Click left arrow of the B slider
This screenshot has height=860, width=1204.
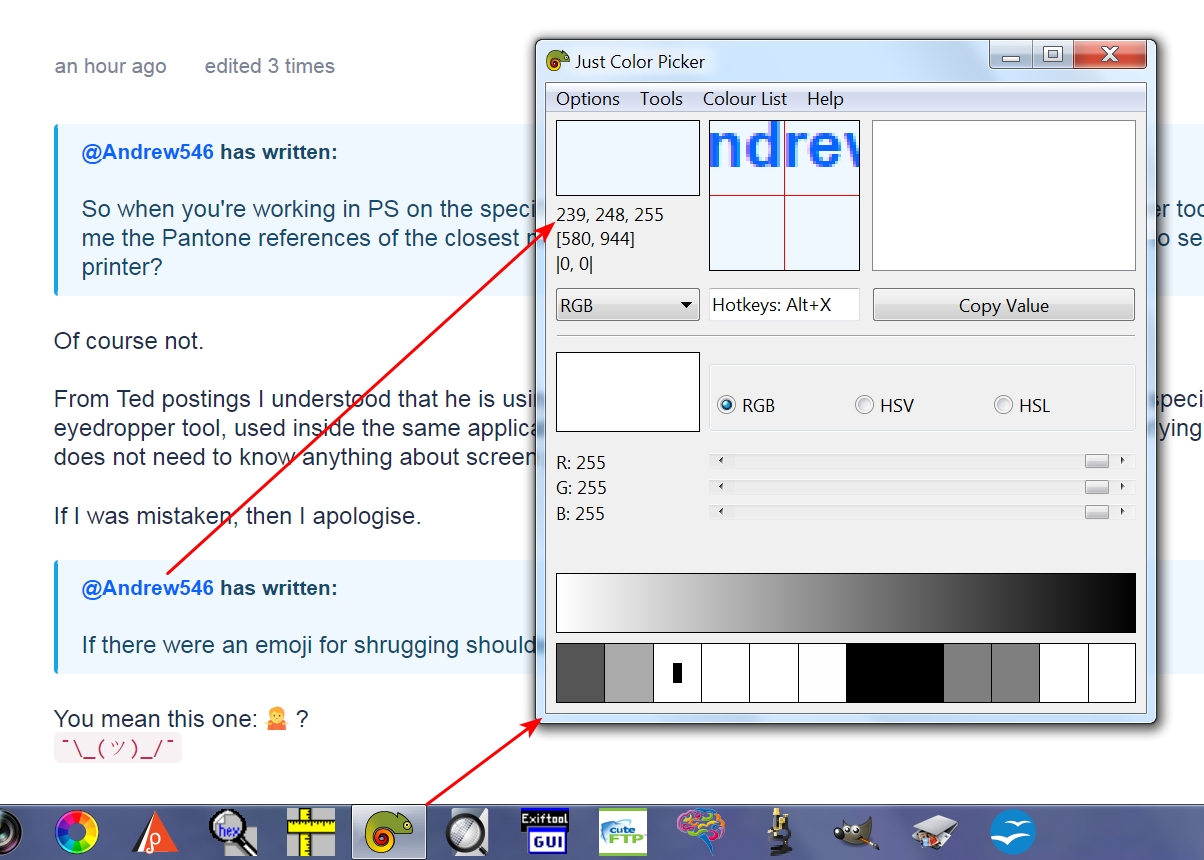point(720,512)
